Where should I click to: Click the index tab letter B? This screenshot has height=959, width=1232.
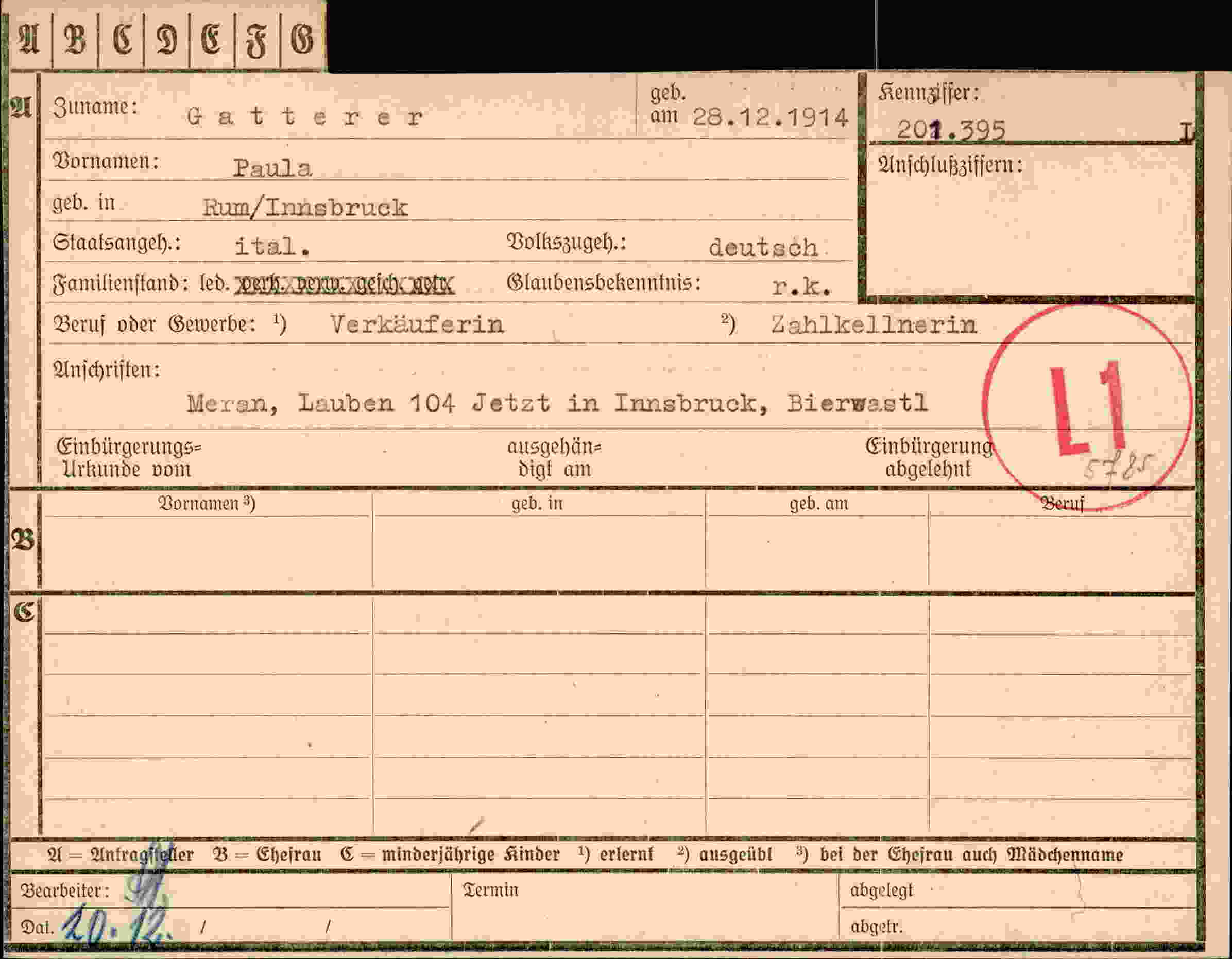click(x=75, y=40)
